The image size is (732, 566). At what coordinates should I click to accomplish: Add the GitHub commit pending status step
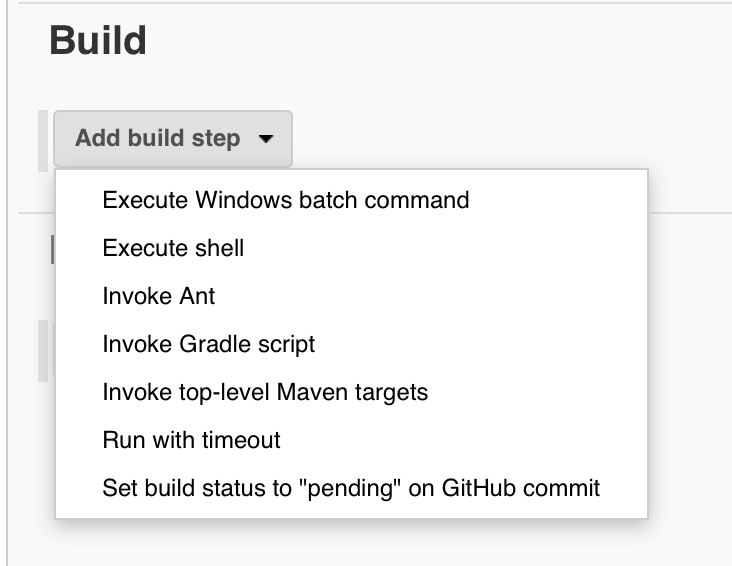point(351,488)
